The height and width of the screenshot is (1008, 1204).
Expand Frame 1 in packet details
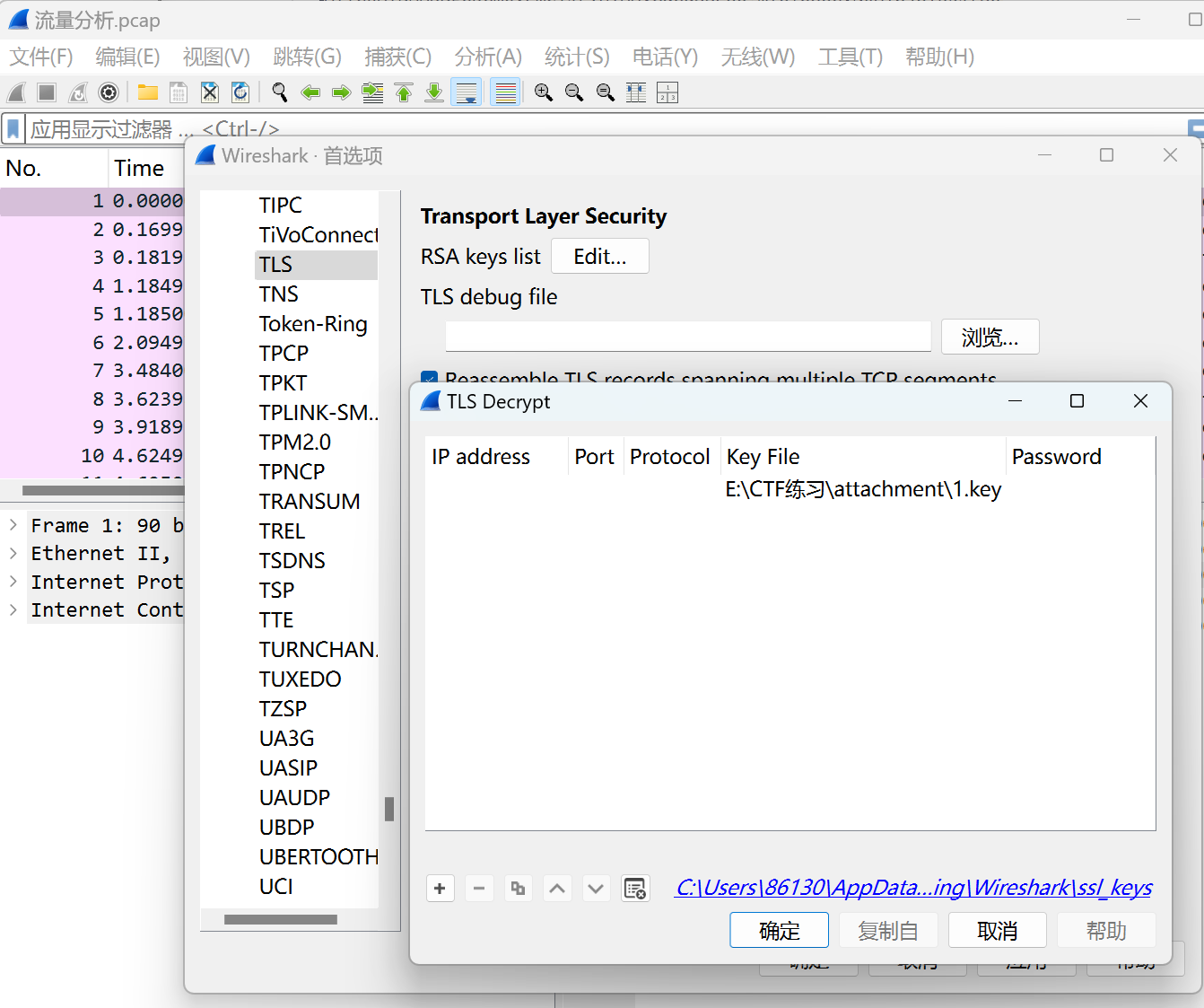[13, 524]
